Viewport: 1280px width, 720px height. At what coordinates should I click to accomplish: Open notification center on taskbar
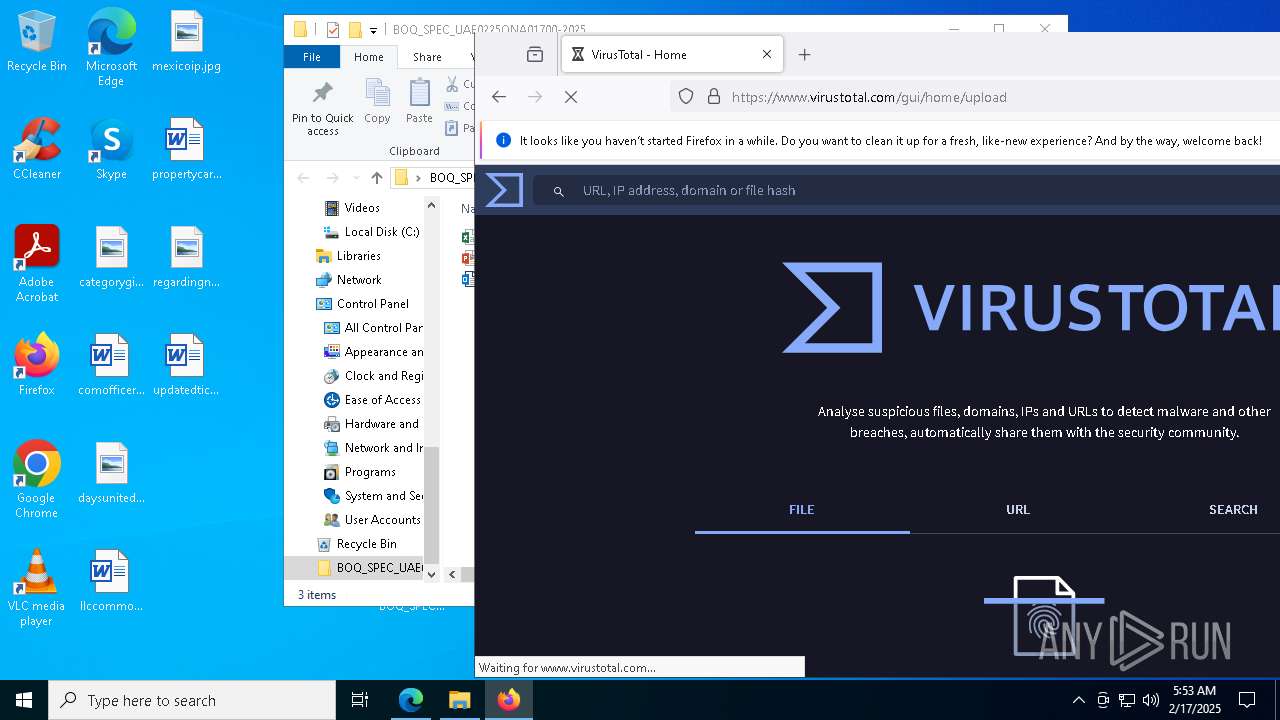pos(1247,700)
